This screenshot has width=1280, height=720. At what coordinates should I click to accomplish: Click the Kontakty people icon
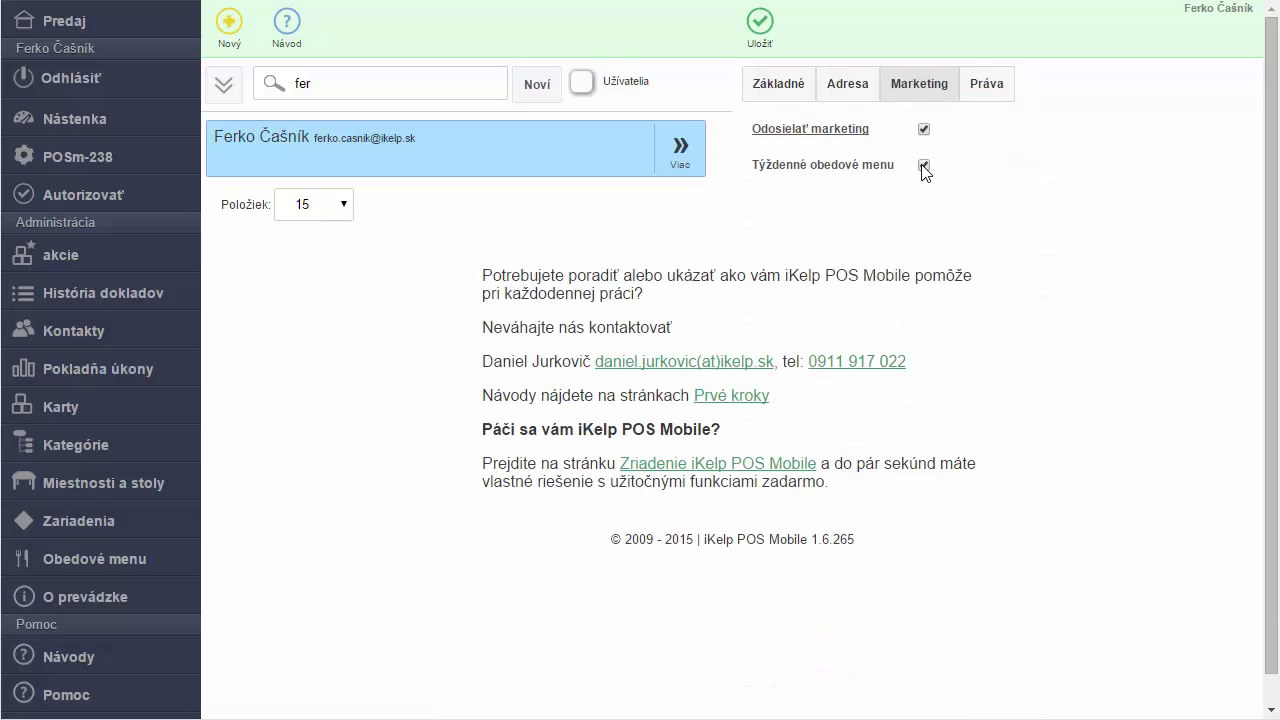pos(24,330)
